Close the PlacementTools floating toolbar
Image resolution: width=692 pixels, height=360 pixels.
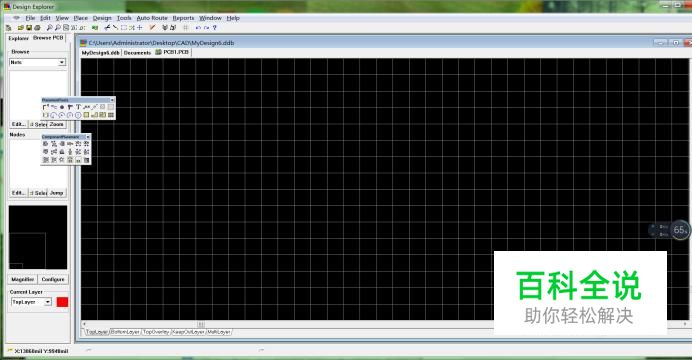click(x=112, y=100)
